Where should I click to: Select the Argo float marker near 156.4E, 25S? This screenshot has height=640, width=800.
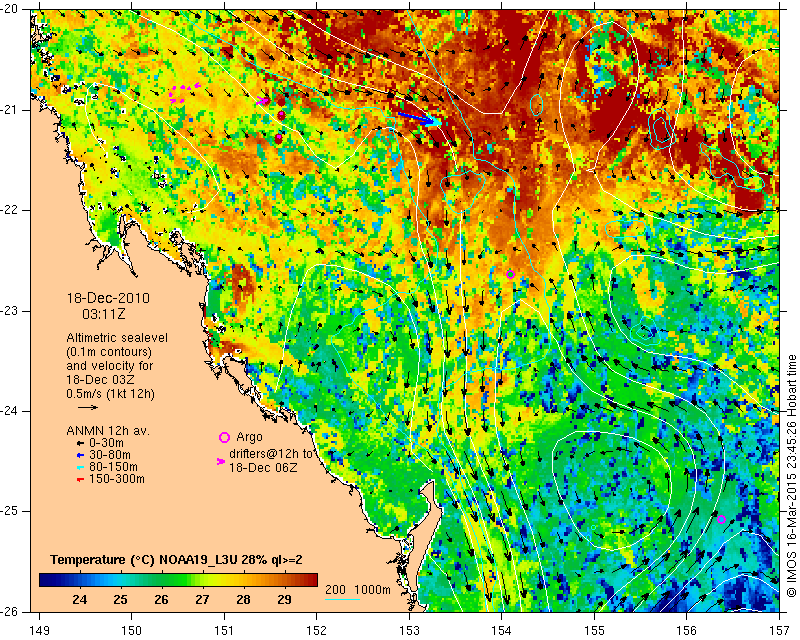coord(721,520)
